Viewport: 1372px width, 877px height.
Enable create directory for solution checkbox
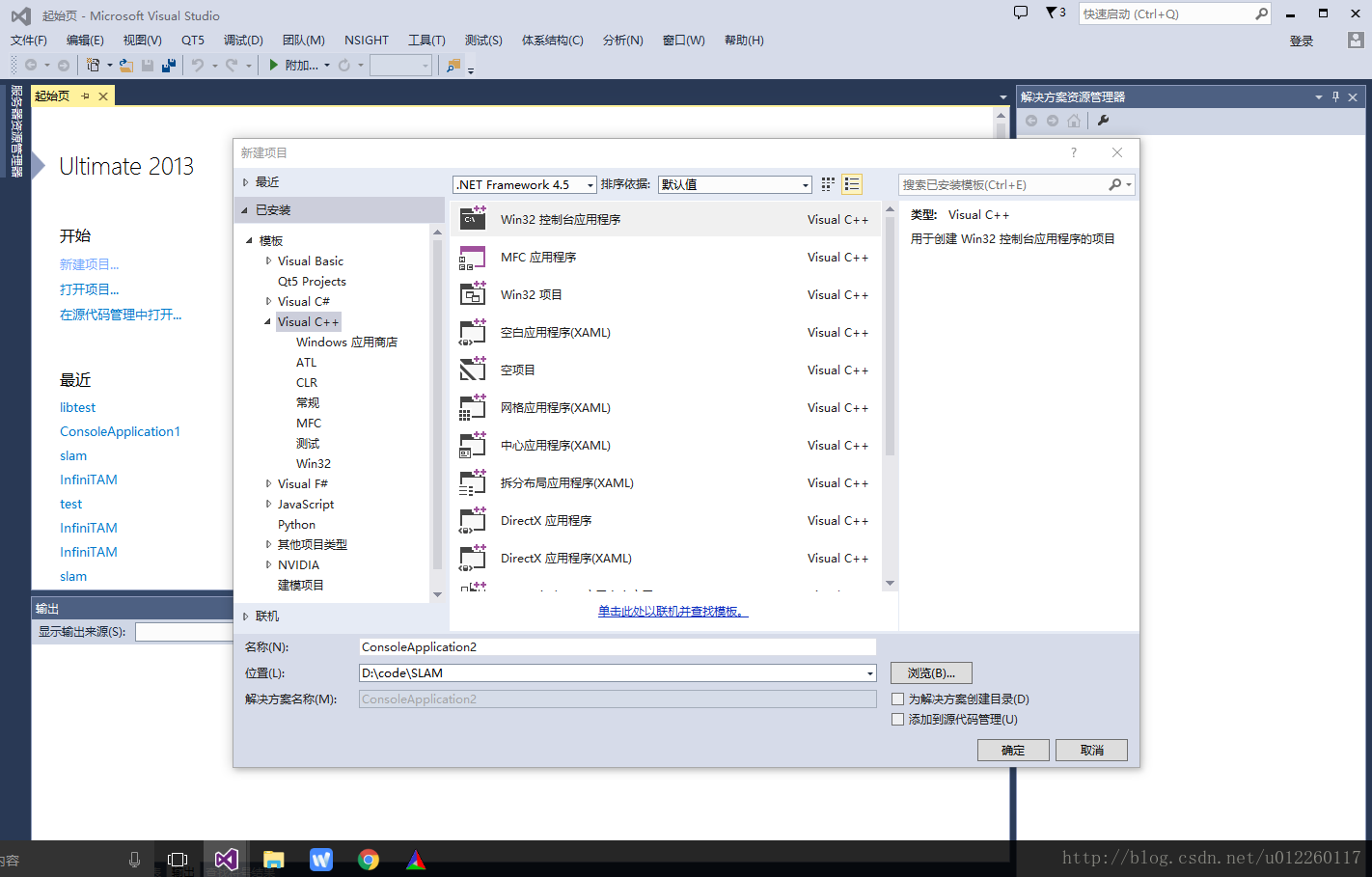tap(898, 699)
